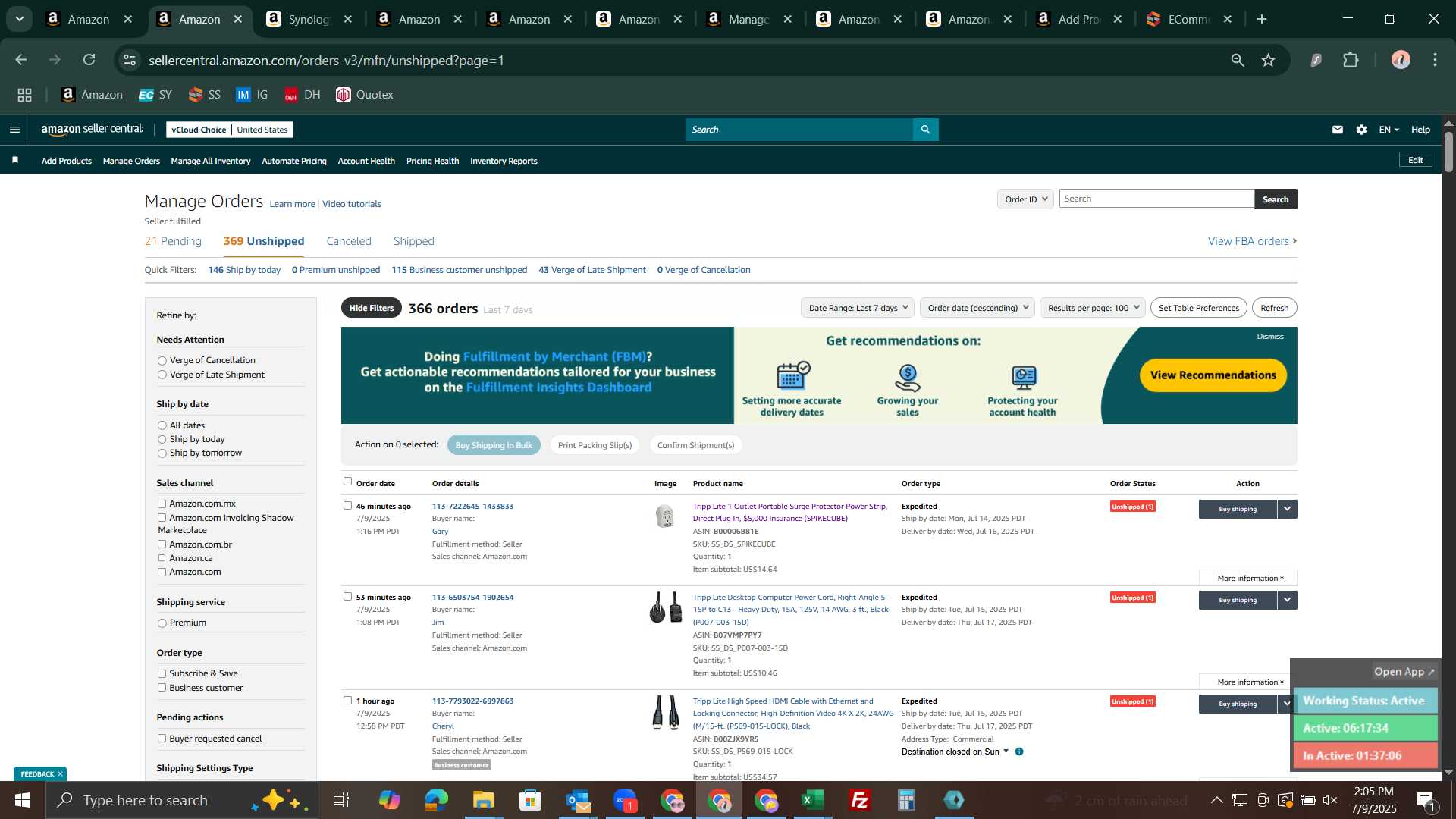
Task: Open the Order ID search type dropdown
Action: pyautogui.click(x=1025, y=199)
